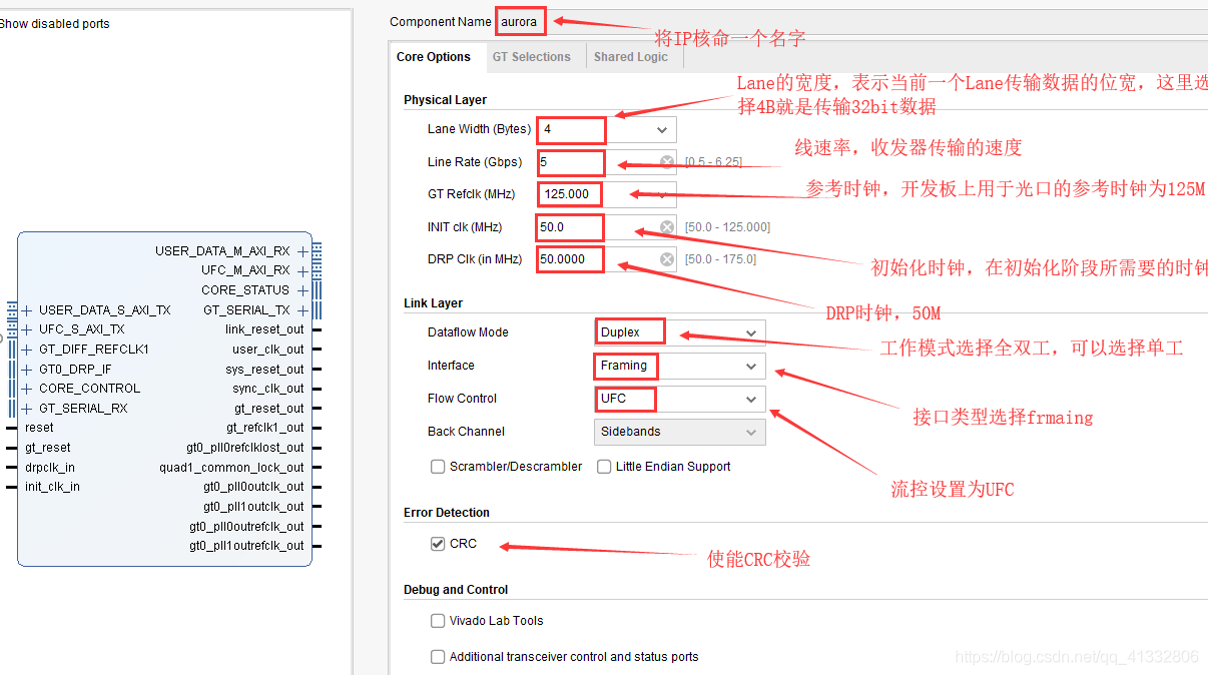The height and width of the screenshot is (675, 1208).
Task: Select the reset port in the diagram
Action: (x=39, y=428)
